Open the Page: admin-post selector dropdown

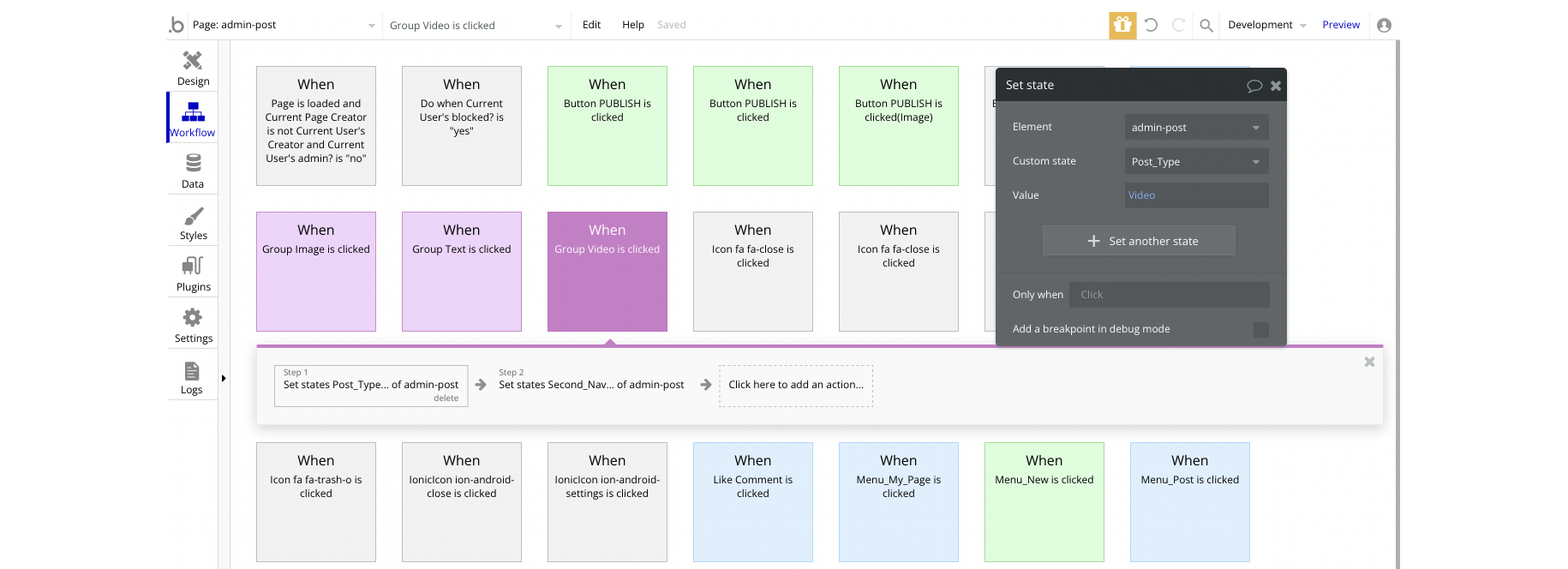(284, 25)
